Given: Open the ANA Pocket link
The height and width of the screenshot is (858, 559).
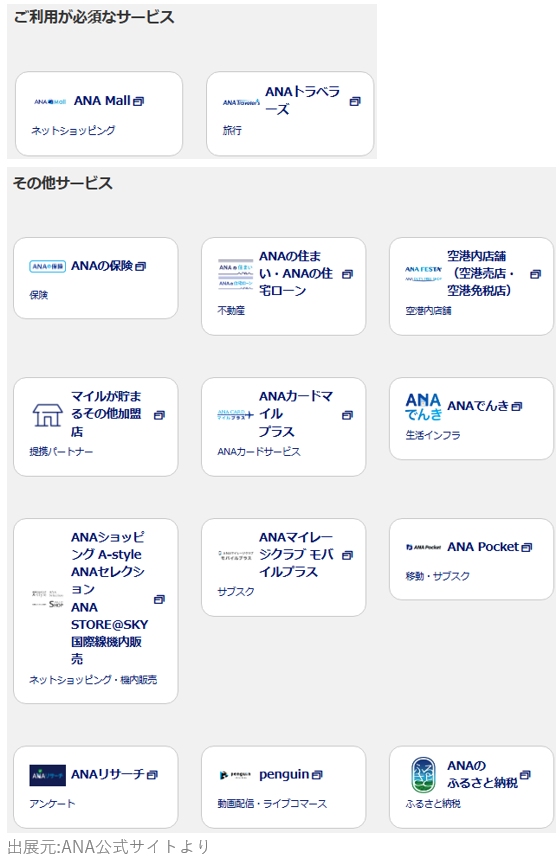Looking at the screenshot, I should point(483,547).
